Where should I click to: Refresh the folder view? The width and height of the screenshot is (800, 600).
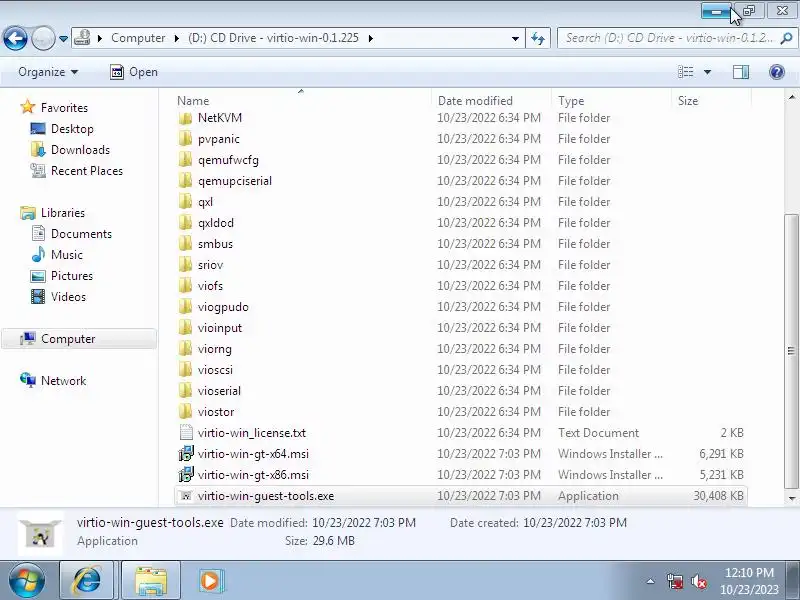point(538,38)
